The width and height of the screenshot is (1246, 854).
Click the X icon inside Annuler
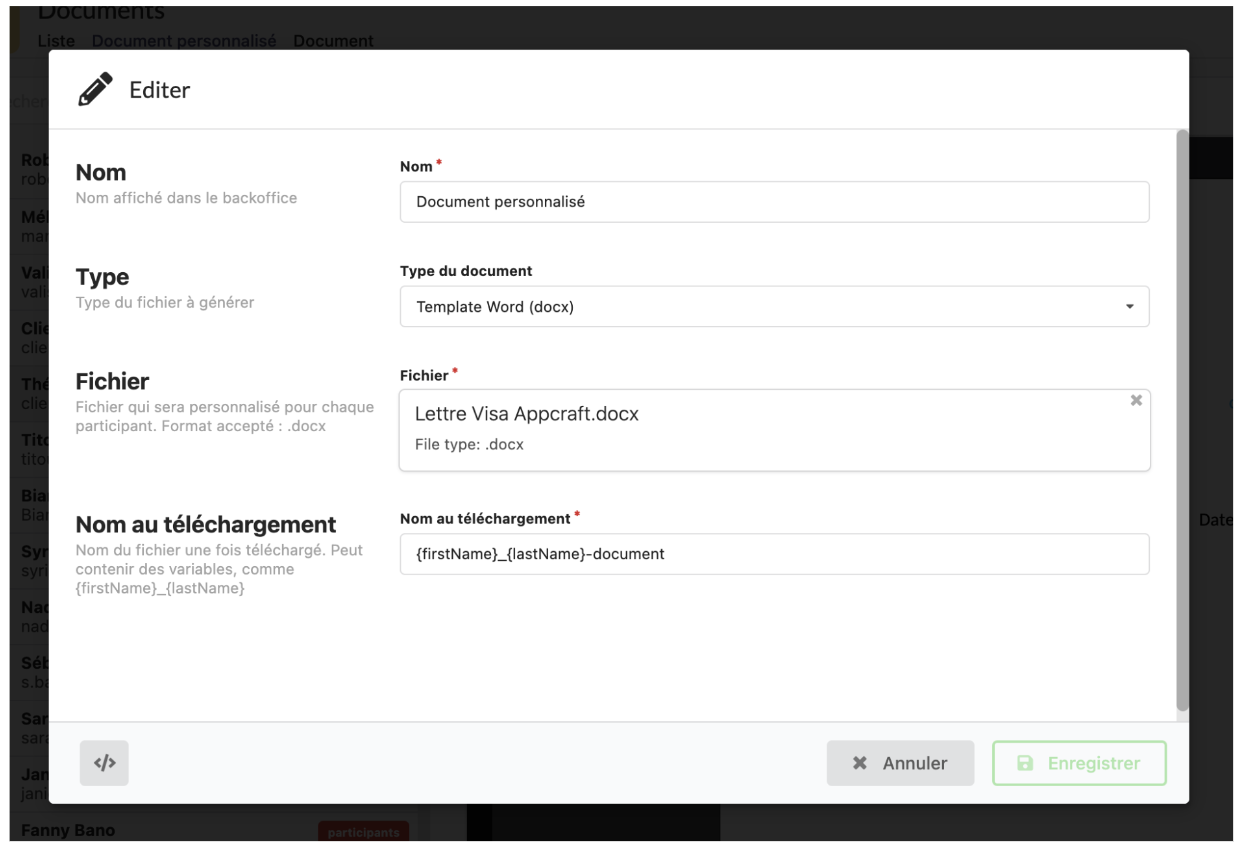pos(859,763)
